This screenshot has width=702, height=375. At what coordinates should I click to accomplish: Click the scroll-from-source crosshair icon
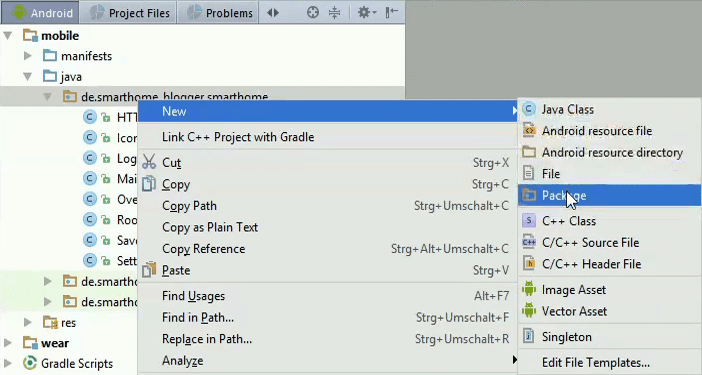pyautogui.click(x=313, y=13)
